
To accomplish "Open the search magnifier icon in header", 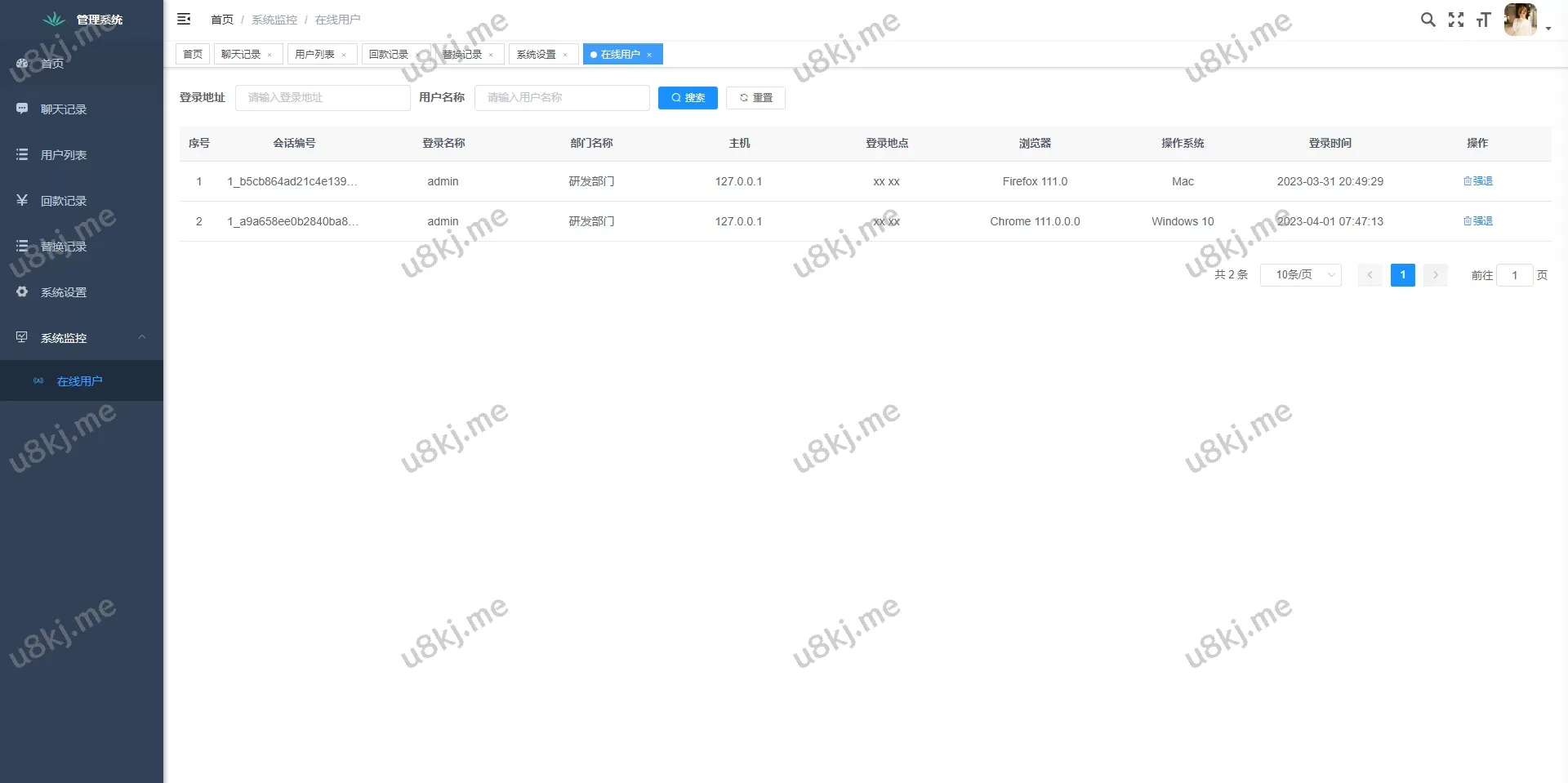I will 1428,20.
